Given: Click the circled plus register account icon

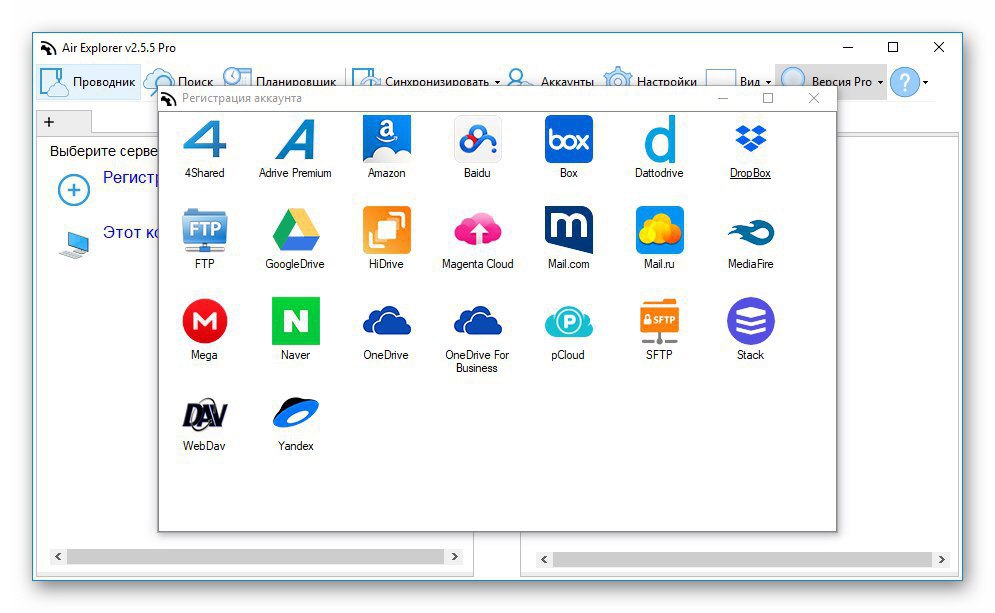Looking at the screenshot, I should (74, 190).
